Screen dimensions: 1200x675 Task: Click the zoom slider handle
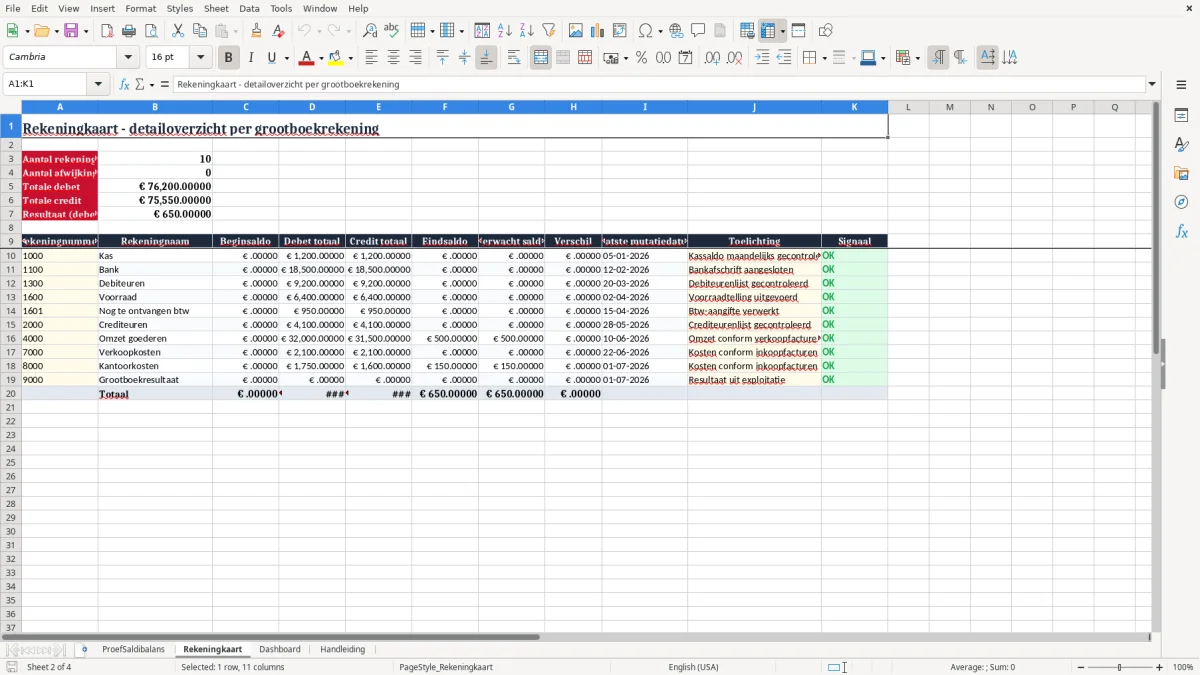coord(1119,667)
